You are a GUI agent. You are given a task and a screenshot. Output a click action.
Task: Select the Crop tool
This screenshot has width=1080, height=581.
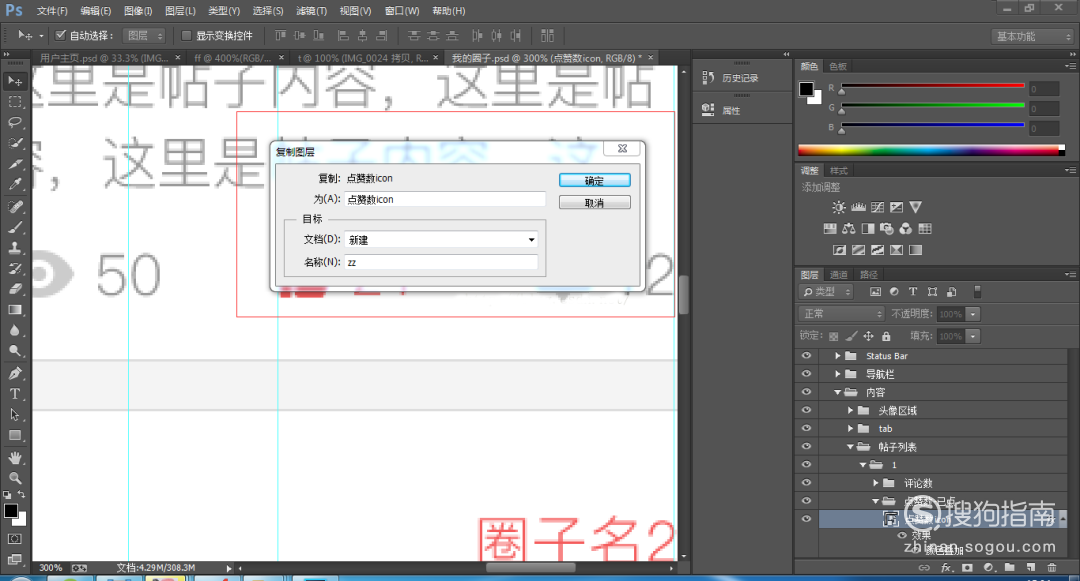(x=14, y=164)
